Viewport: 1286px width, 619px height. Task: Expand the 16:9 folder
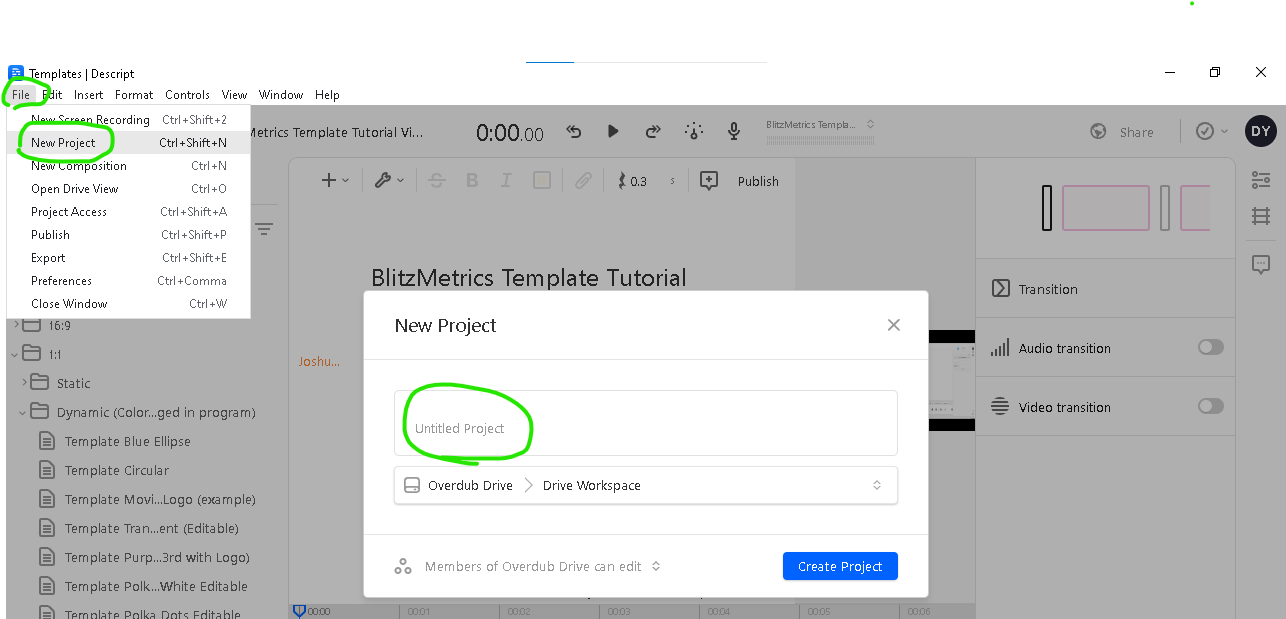click(16, 325)
